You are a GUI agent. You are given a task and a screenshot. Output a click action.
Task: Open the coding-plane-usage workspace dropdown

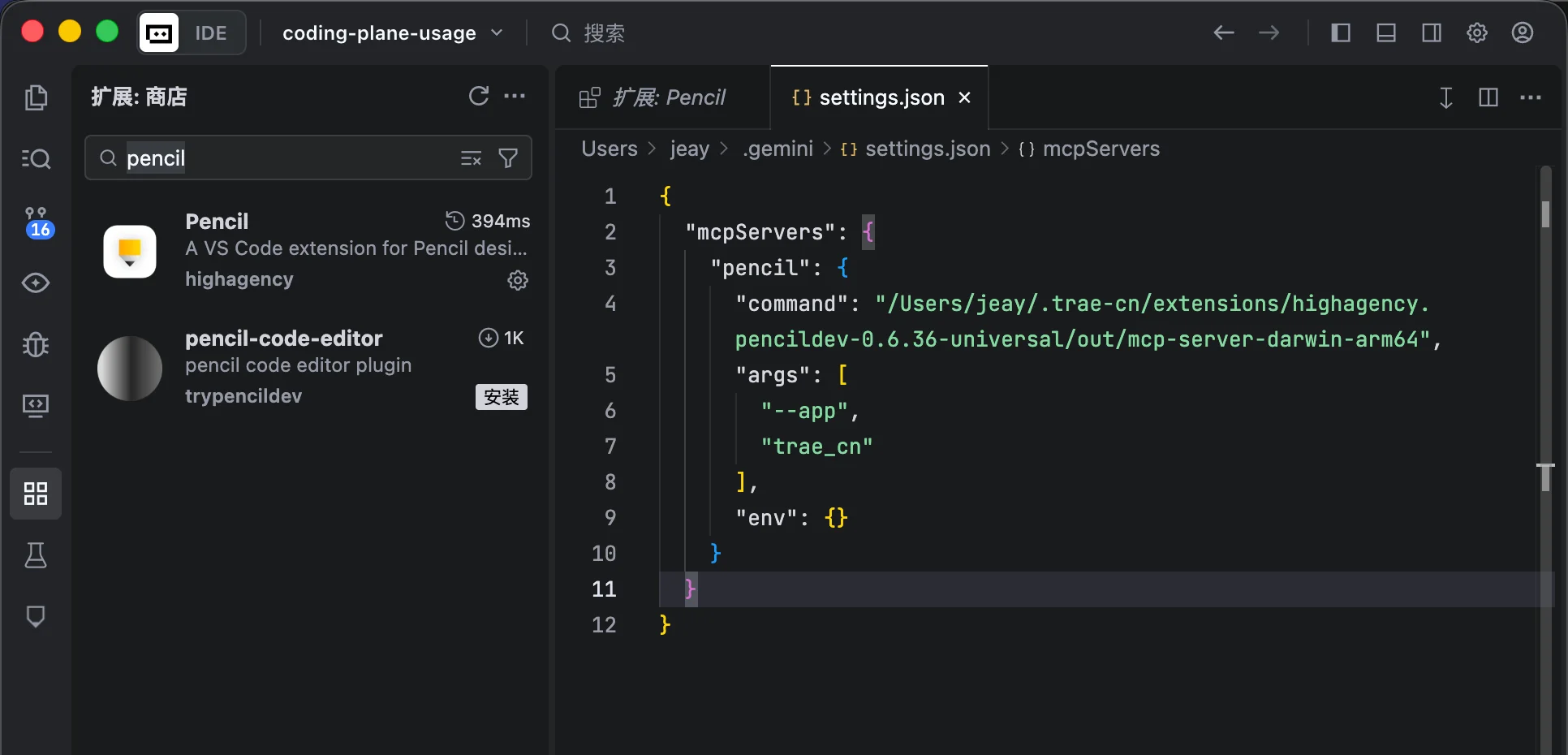tap(394, 33)
